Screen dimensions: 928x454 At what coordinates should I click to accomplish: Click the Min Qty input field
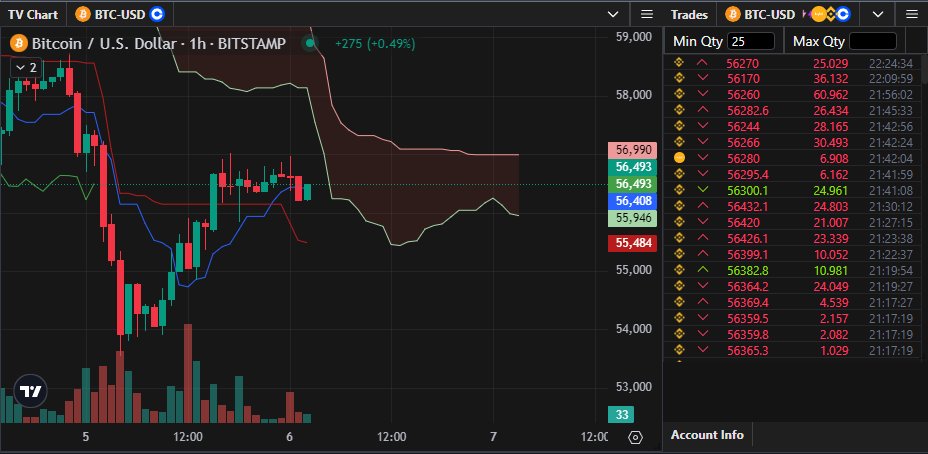[750, 41]
